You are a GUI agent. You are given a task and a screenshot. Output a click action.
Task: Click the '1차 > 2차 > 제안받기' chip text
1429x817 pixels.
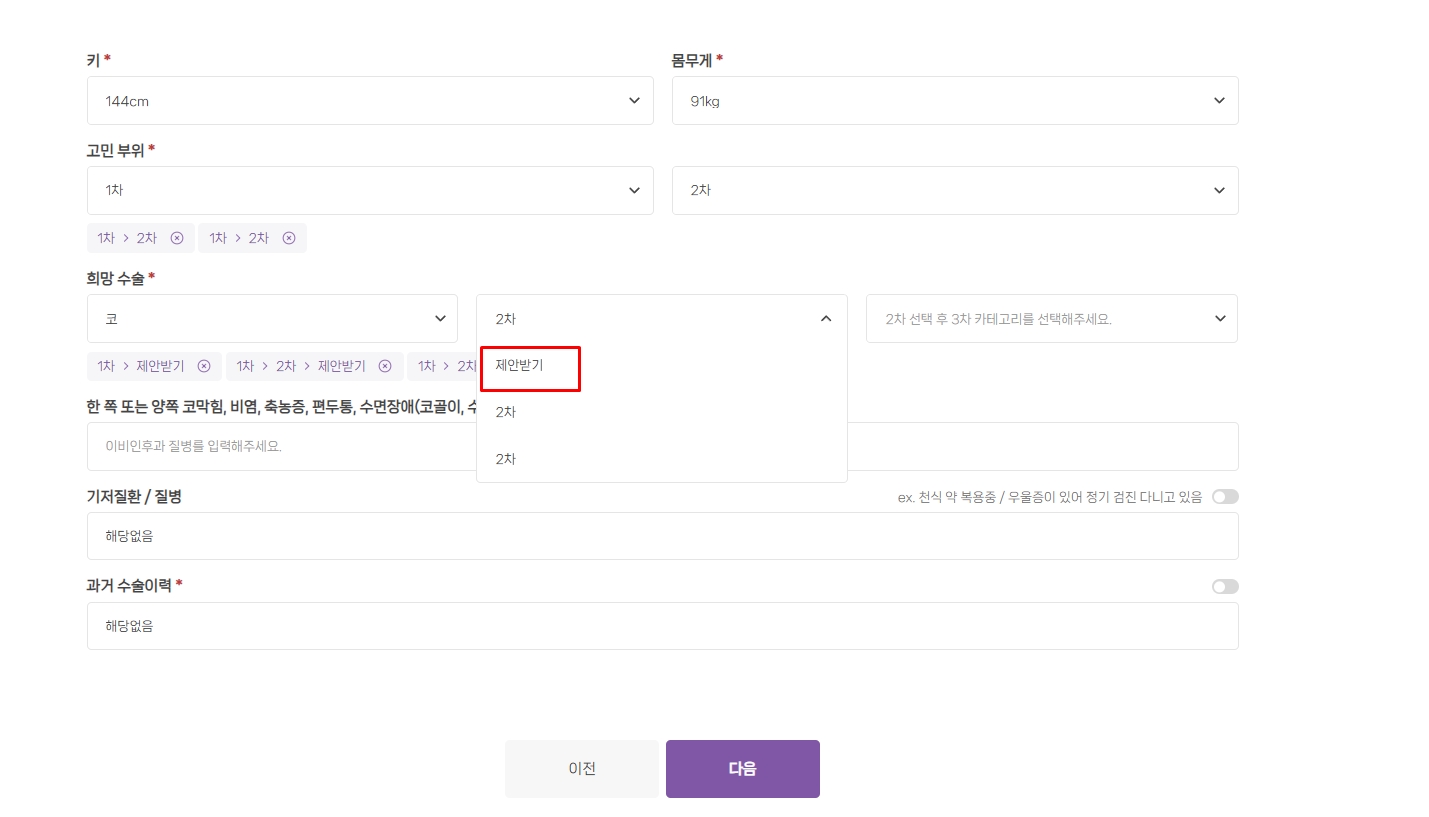tap(301, 366)
